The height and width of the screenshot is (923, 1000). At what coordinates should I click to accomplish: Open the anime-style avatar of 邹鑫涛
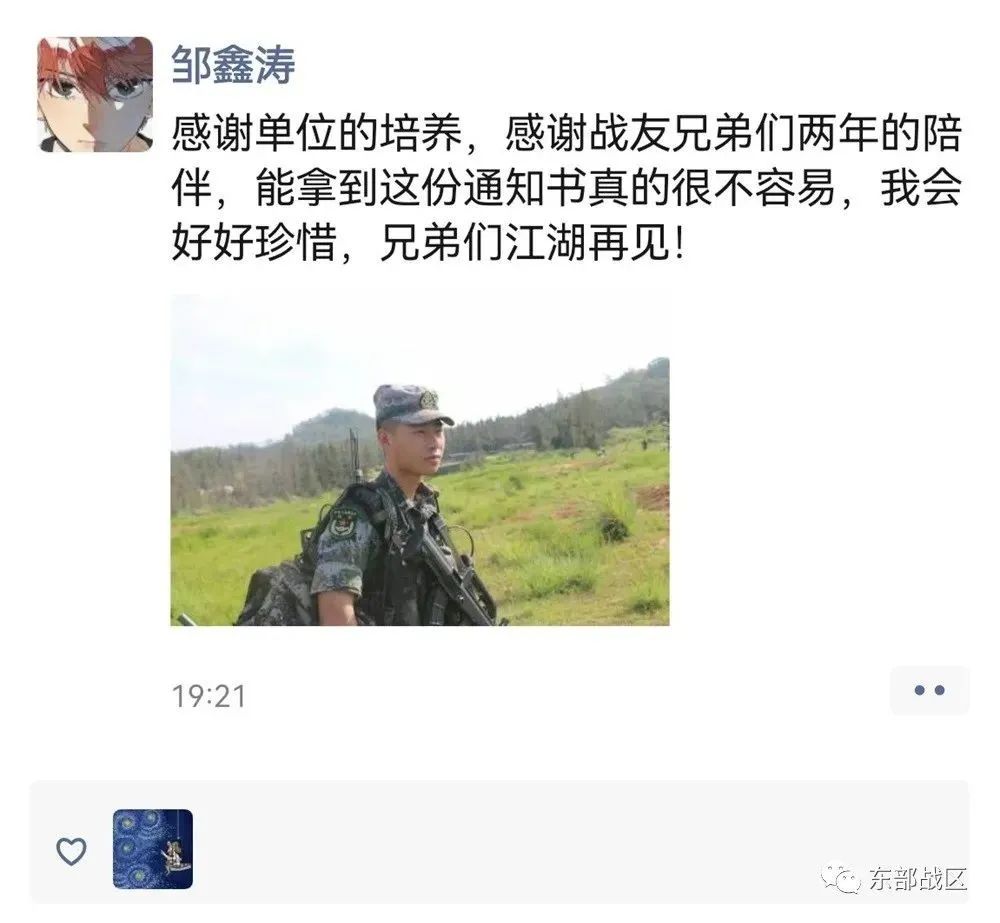coord(96,94)
